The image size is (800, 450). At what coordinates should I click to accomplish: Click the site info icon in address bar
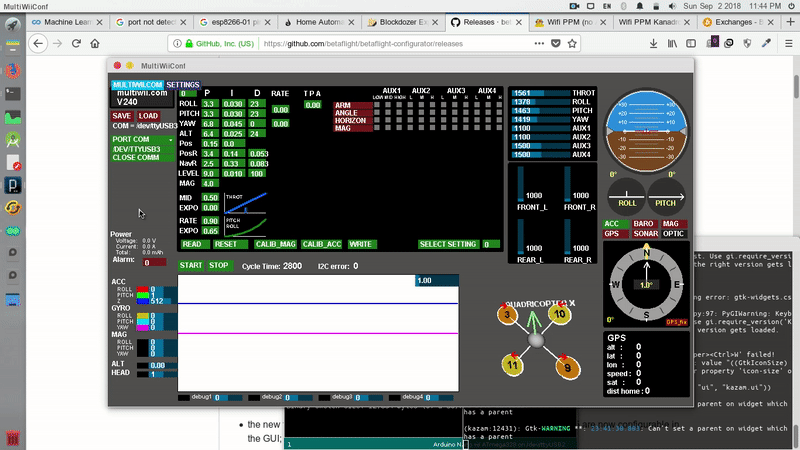[177, 44]
